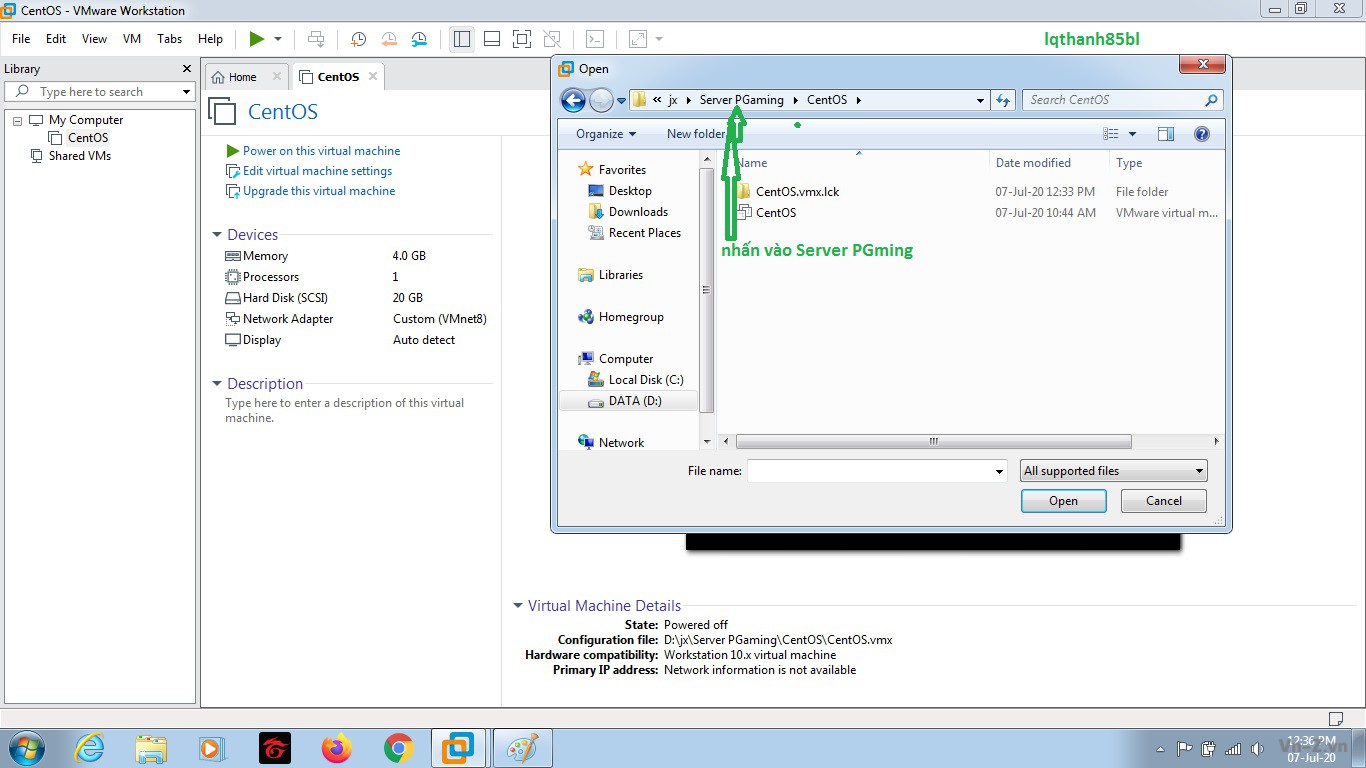Open the power options dropdown arrow
The image size is (1366, 768).
(278, 39)
